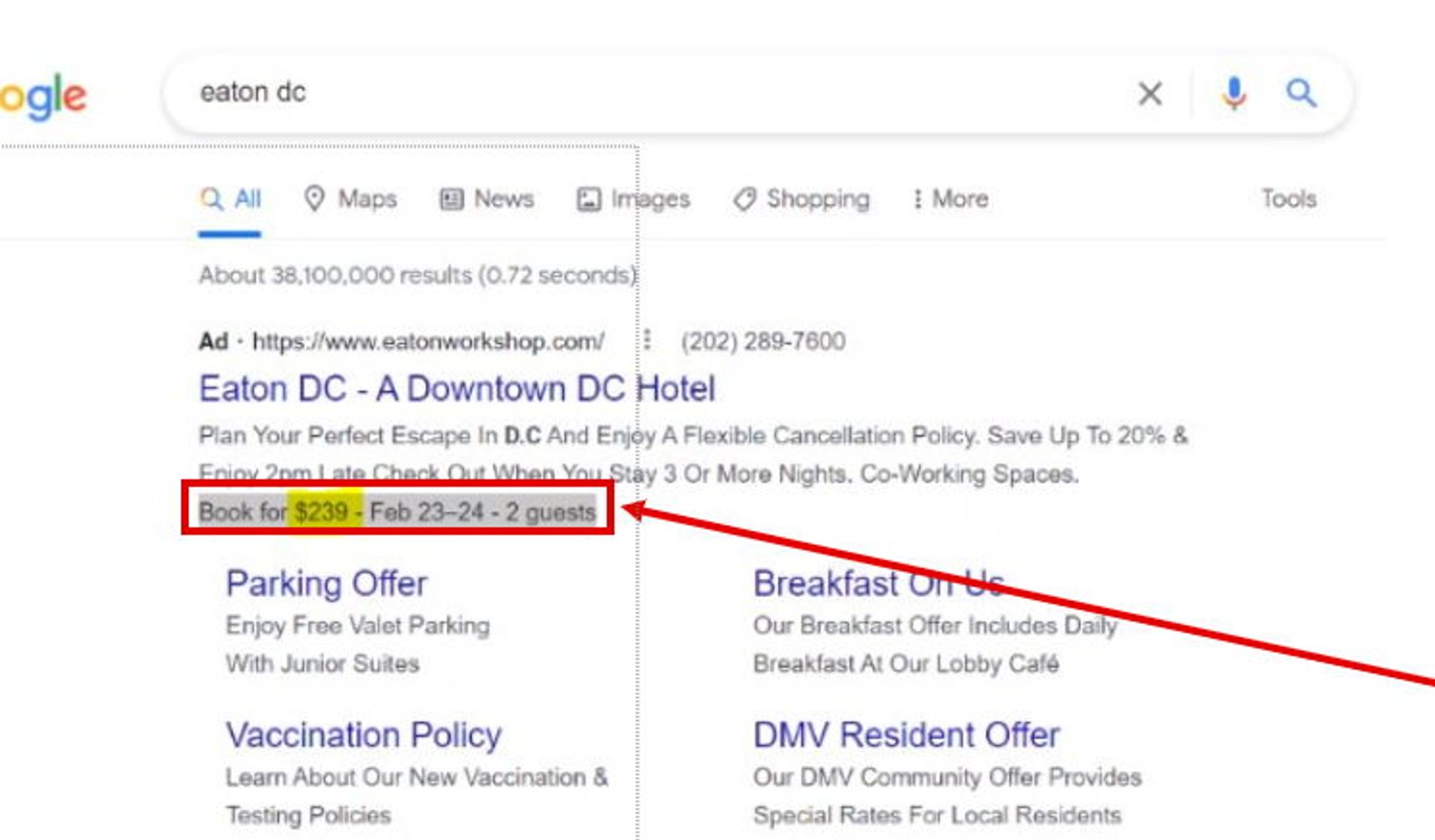Viewport: 1435px width, 840px height.
Task: Click the eatonworkshop.com ad URL
Action: 429,342
